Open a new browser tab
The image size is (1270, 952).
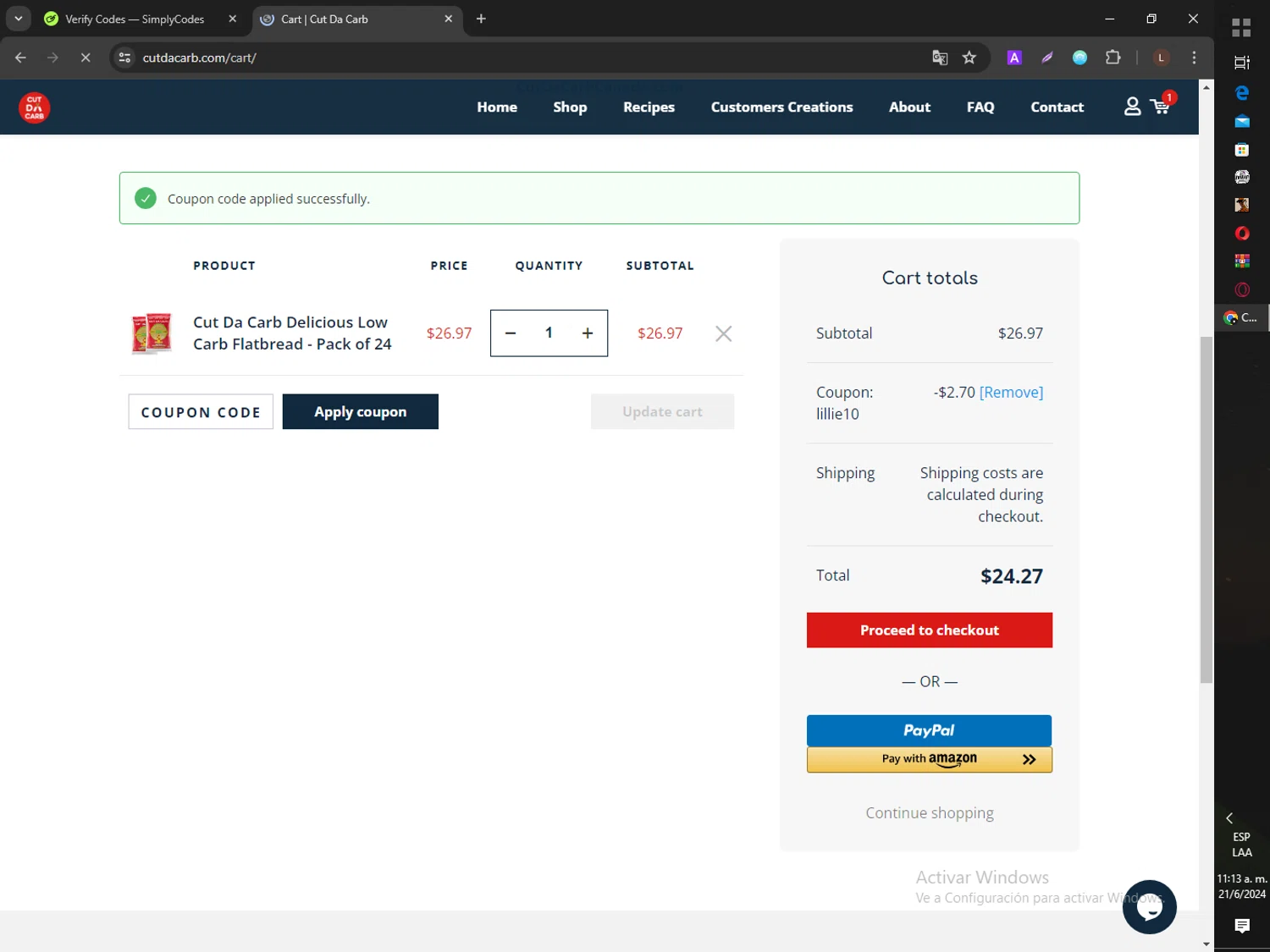(x=481, y=19)
